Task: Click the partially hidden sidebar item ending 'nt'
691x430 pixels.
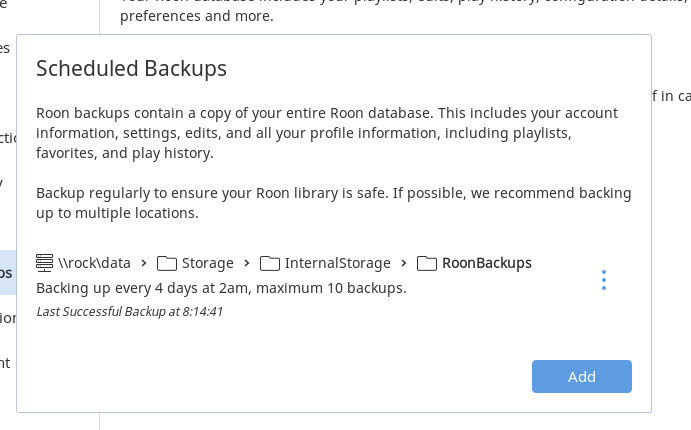Action: coord(5,363)
